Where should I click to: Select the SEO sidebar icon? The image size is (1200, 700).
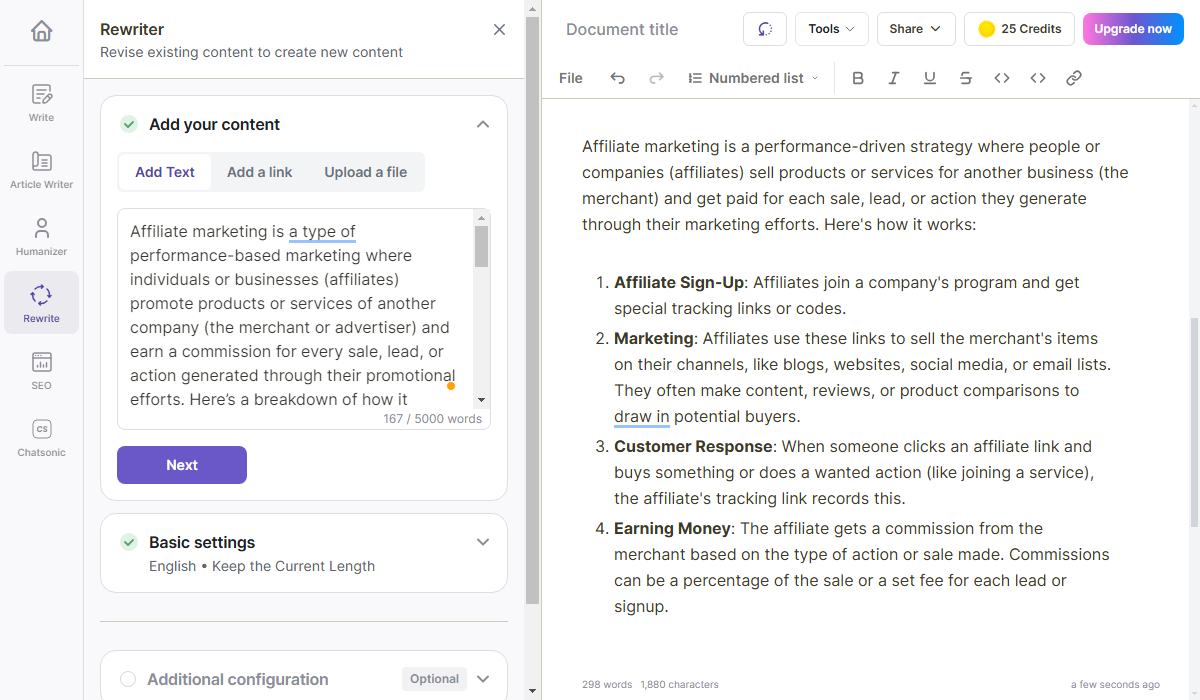point(41,370)
